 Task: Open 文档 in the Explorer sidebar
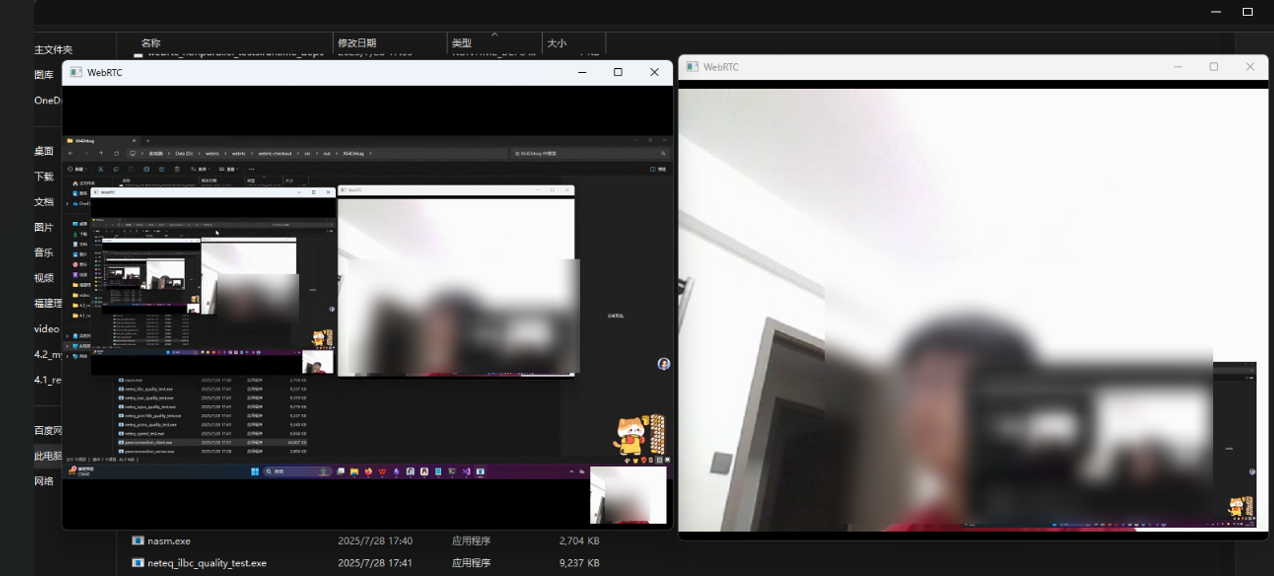pyautogui.click(x=44, y=202)
